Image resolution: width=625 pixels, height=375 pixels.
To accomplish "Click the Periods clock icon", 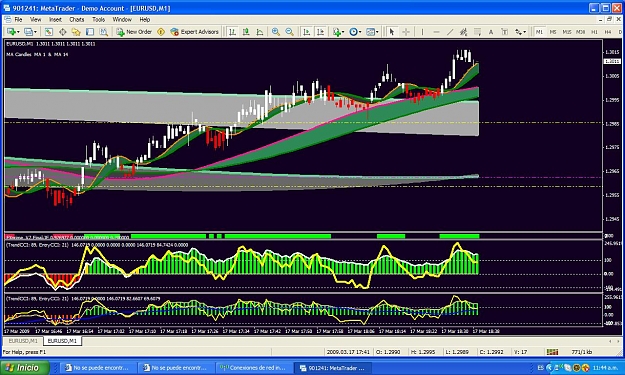I will click(353, 32).
